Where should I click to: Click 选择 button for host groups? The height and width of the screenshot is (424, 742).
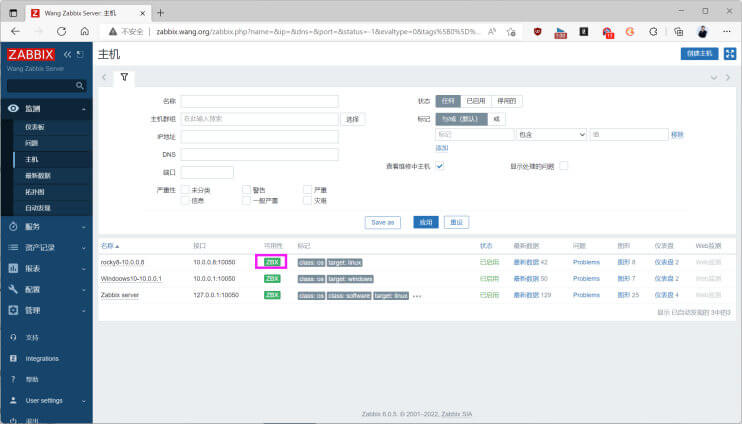tap(353, 119)
